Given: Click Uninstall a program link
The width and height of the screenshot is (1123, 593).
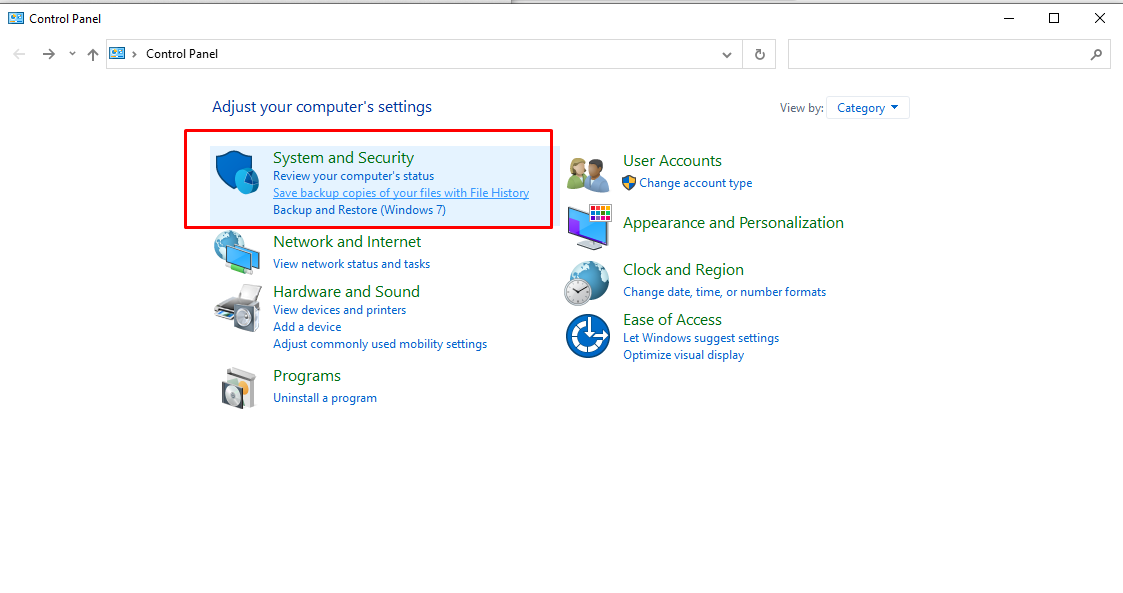Looking at the screenshot, I should (x=325, y=398).
